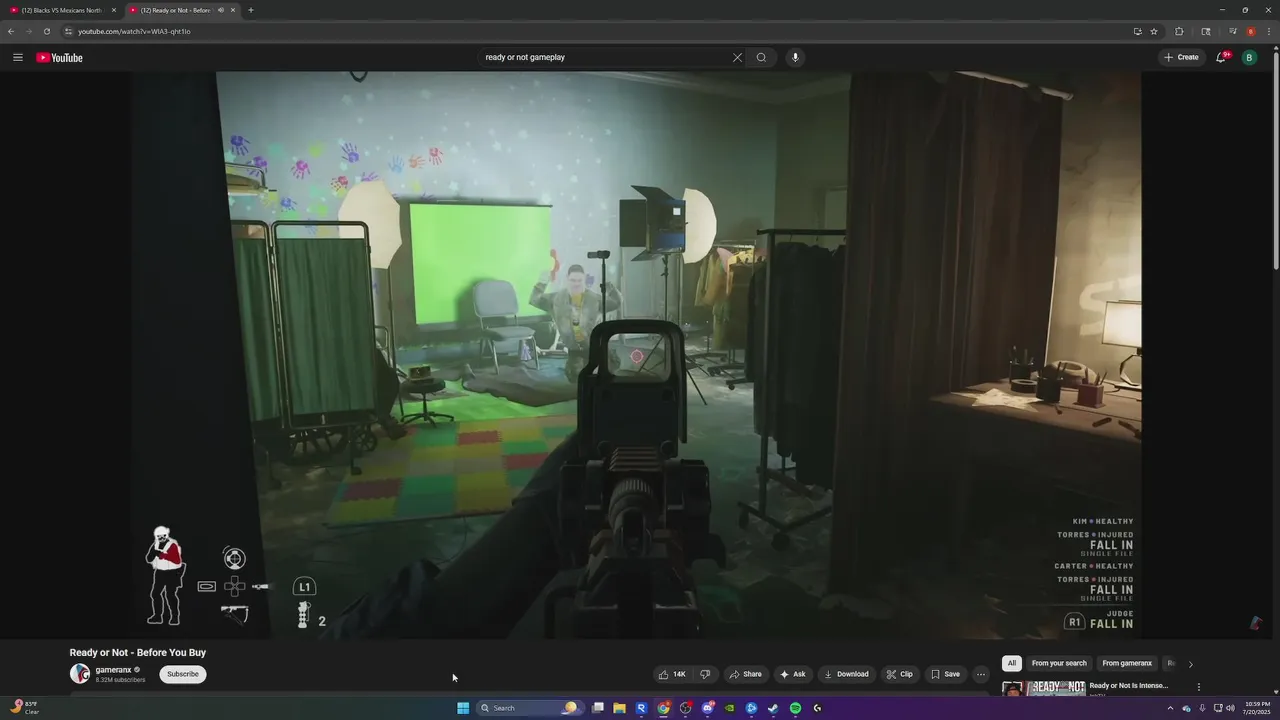Screen dimensions: 1280x720
Task: Share the video
Action: point(745,674)
